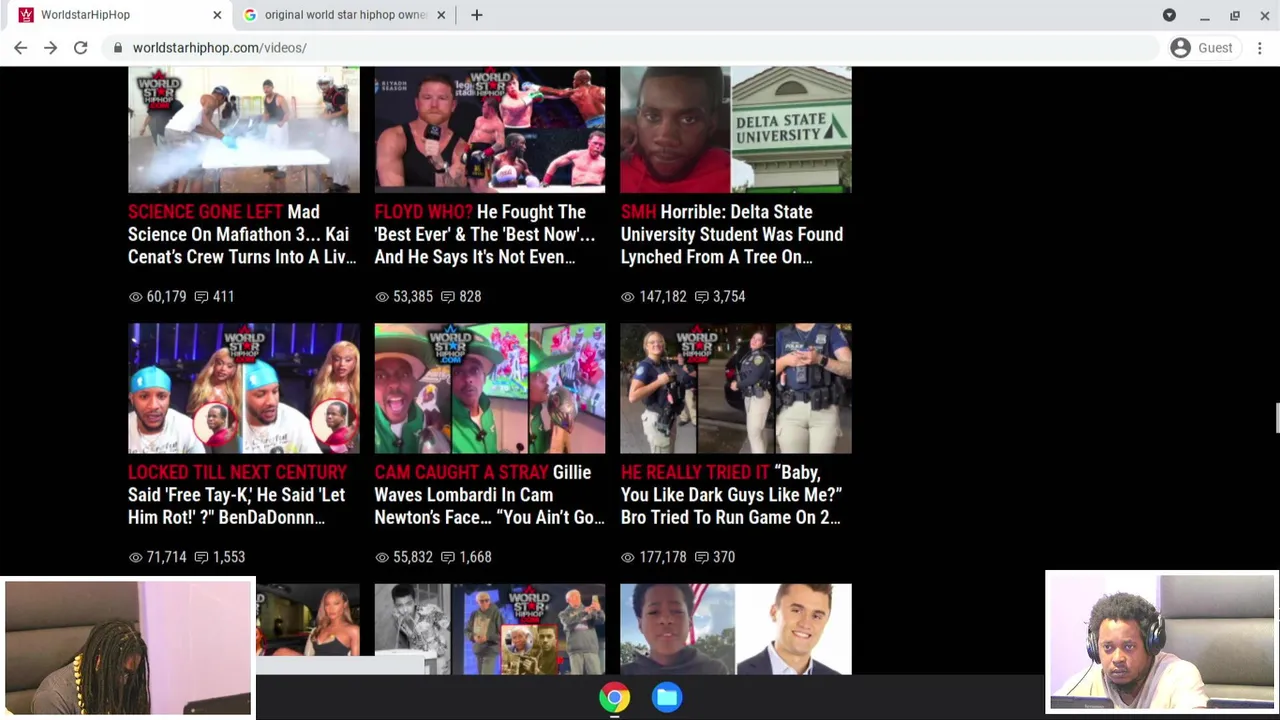Go forward with the browser forward arrow

50,48
